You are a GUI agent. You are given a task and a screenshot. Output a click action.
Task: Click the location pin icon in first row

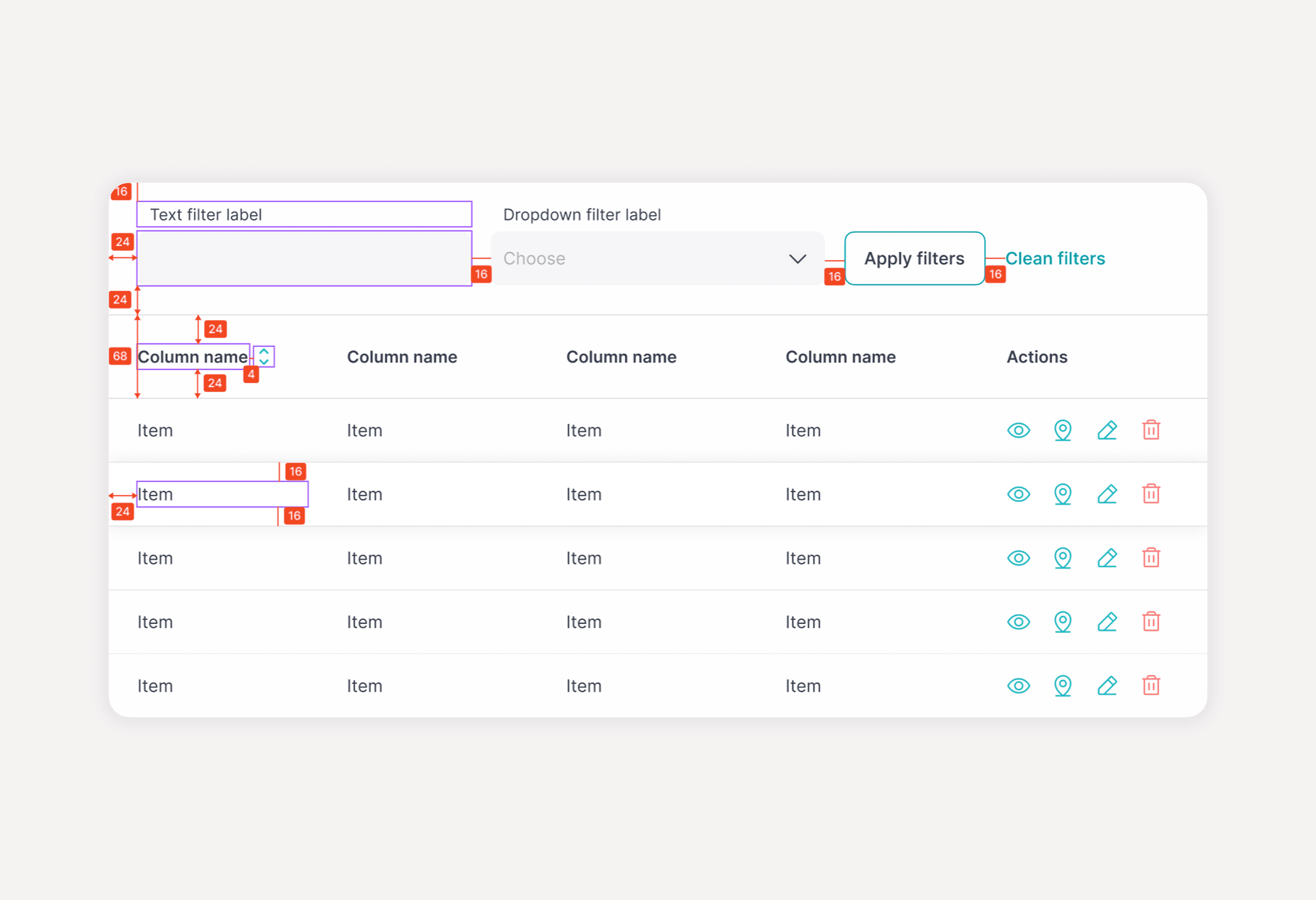pyautogui.click(x=1062, y=430)
